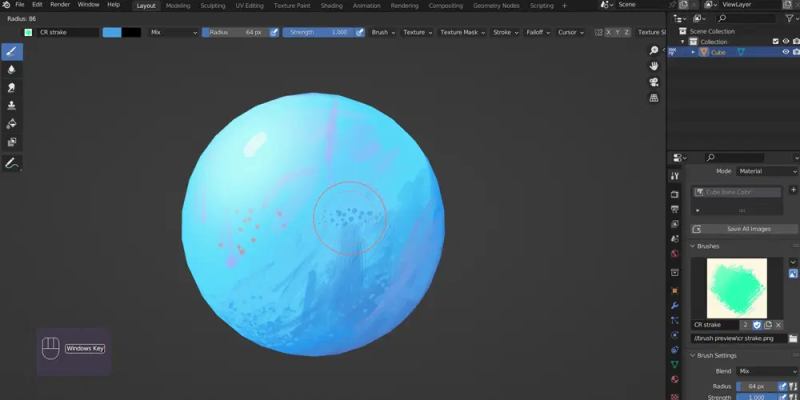
Task: Open the Falloff dropdown
Action: point(538,32)
